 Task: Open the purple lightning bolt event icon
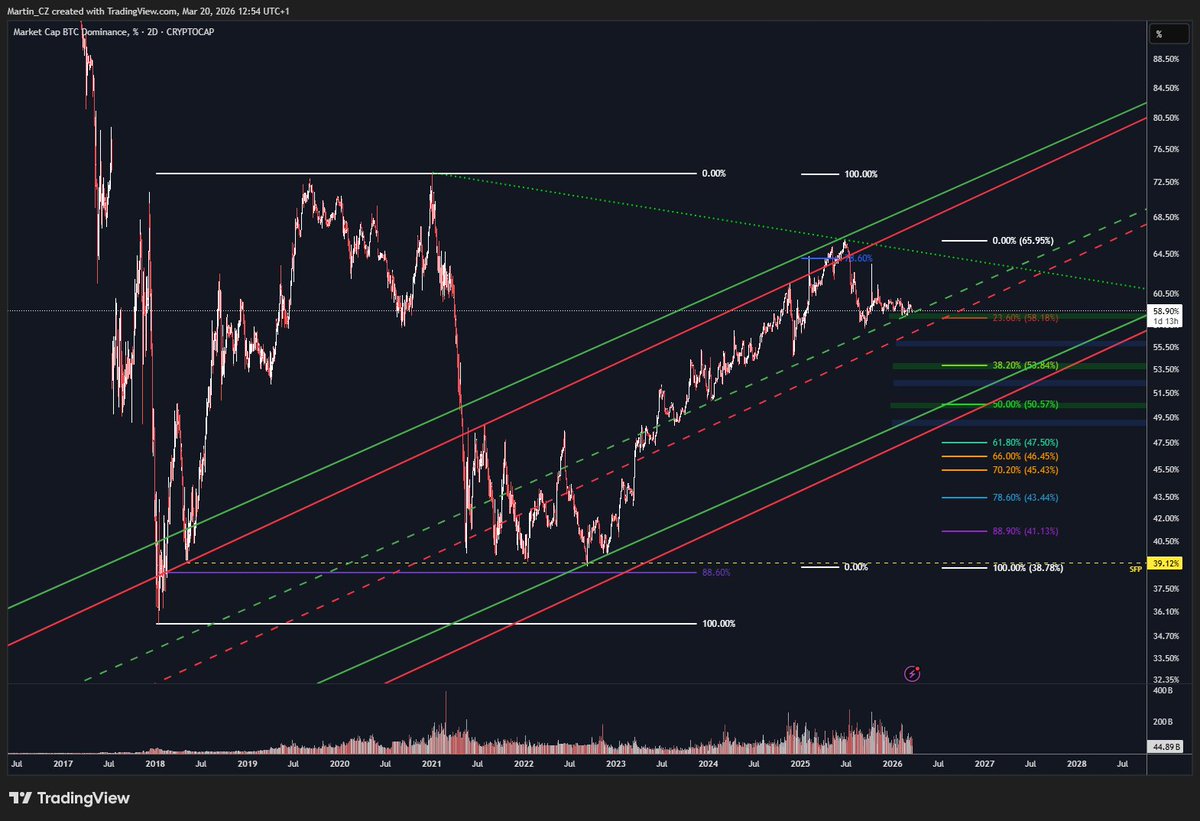pyautogui.click(x=912, y=674)
